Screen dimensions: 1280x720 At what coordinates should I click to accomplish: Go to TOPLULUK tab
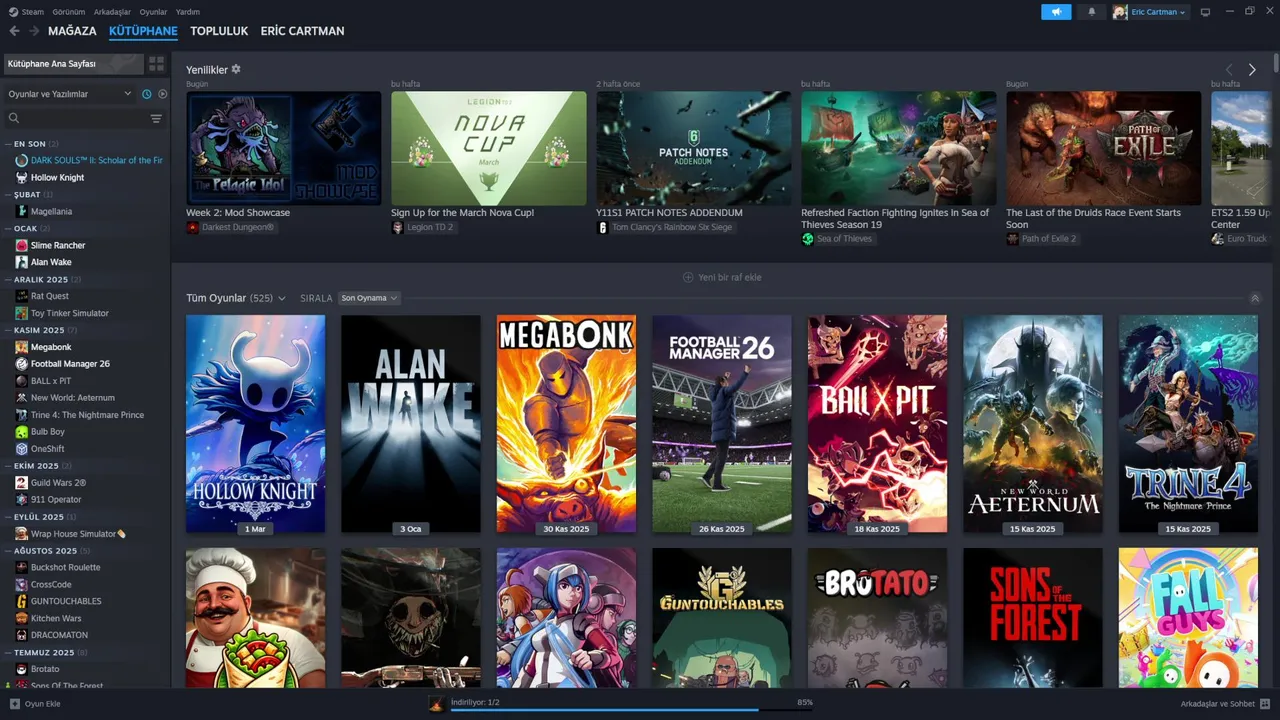click(x=219, y=31)
